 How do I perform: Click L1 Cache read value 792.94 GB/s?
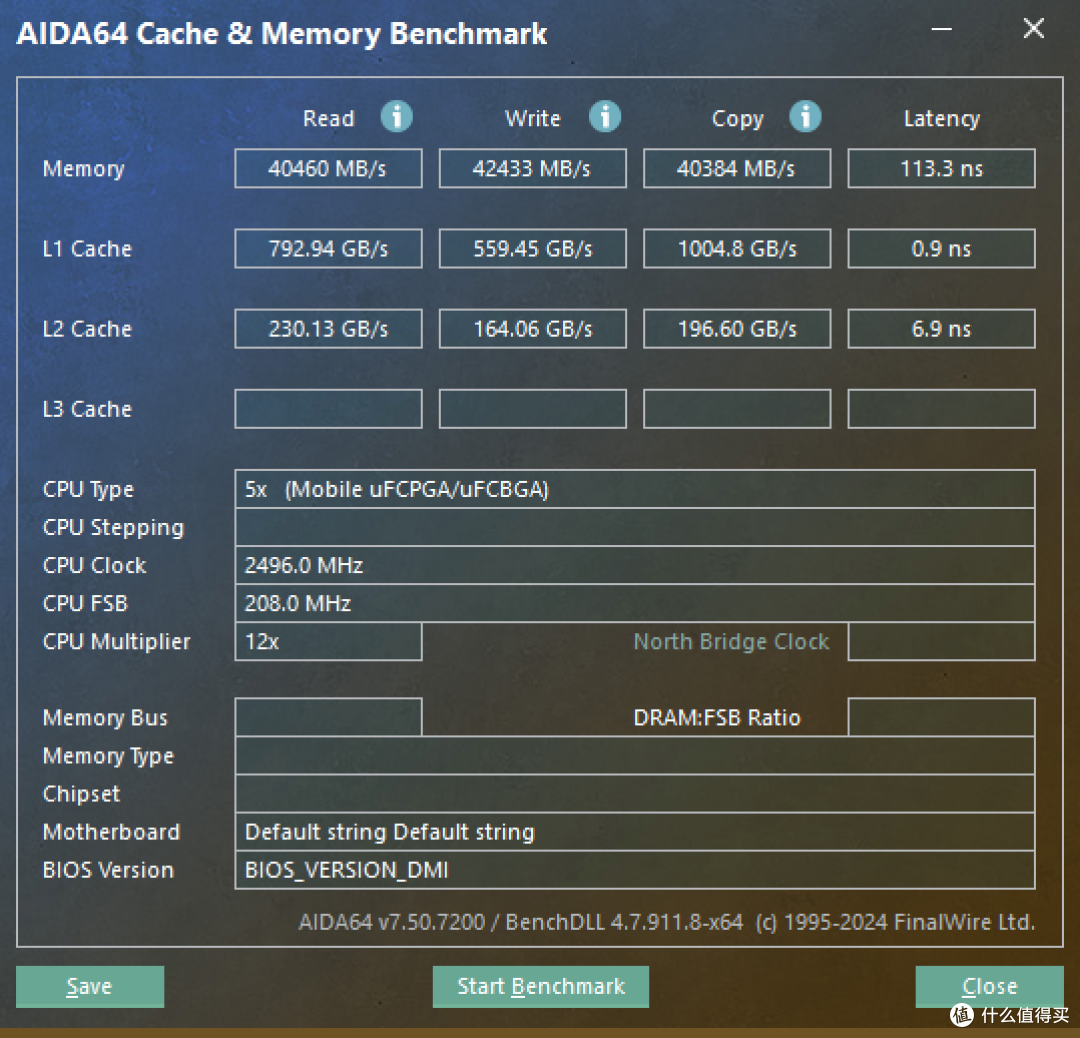click(328, 249)
